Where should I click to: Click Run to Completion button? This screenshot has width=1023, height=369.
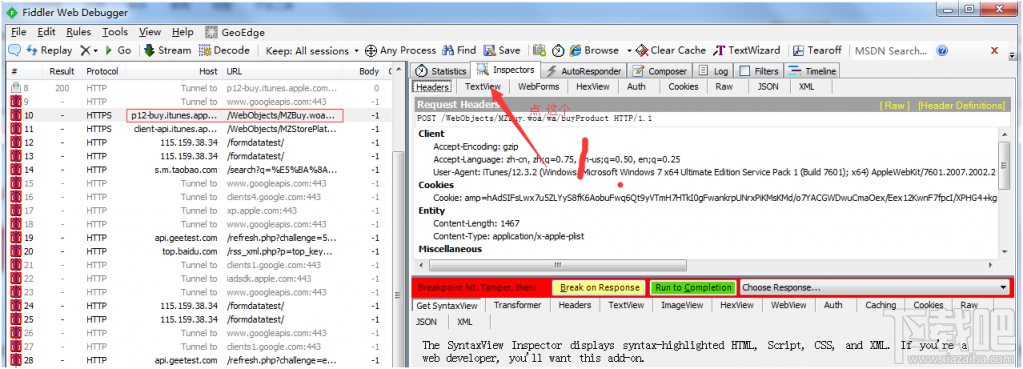(693, 288)
